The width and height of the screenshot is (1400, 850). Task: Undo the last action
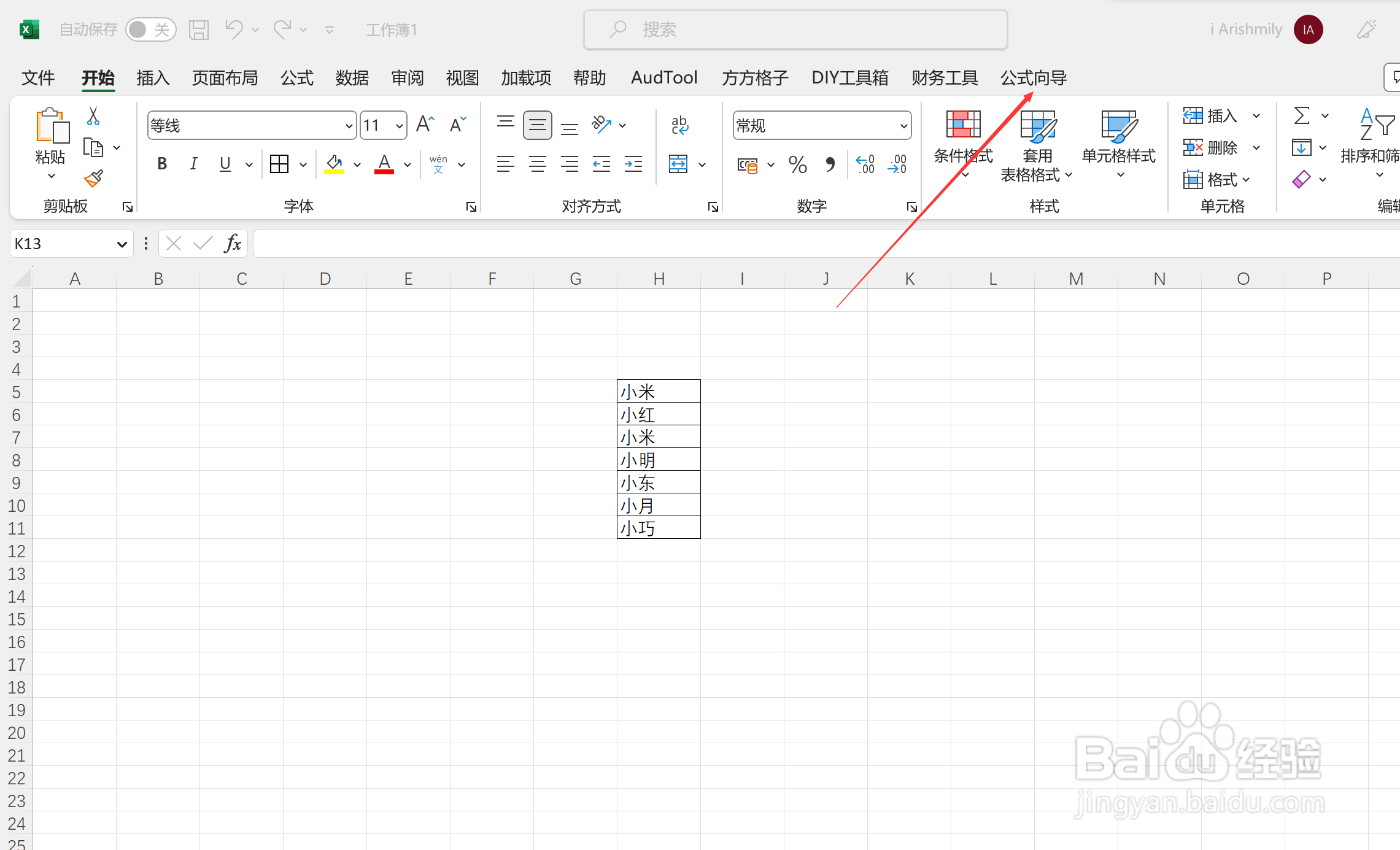pyautogui.click(x=234, y=29)
